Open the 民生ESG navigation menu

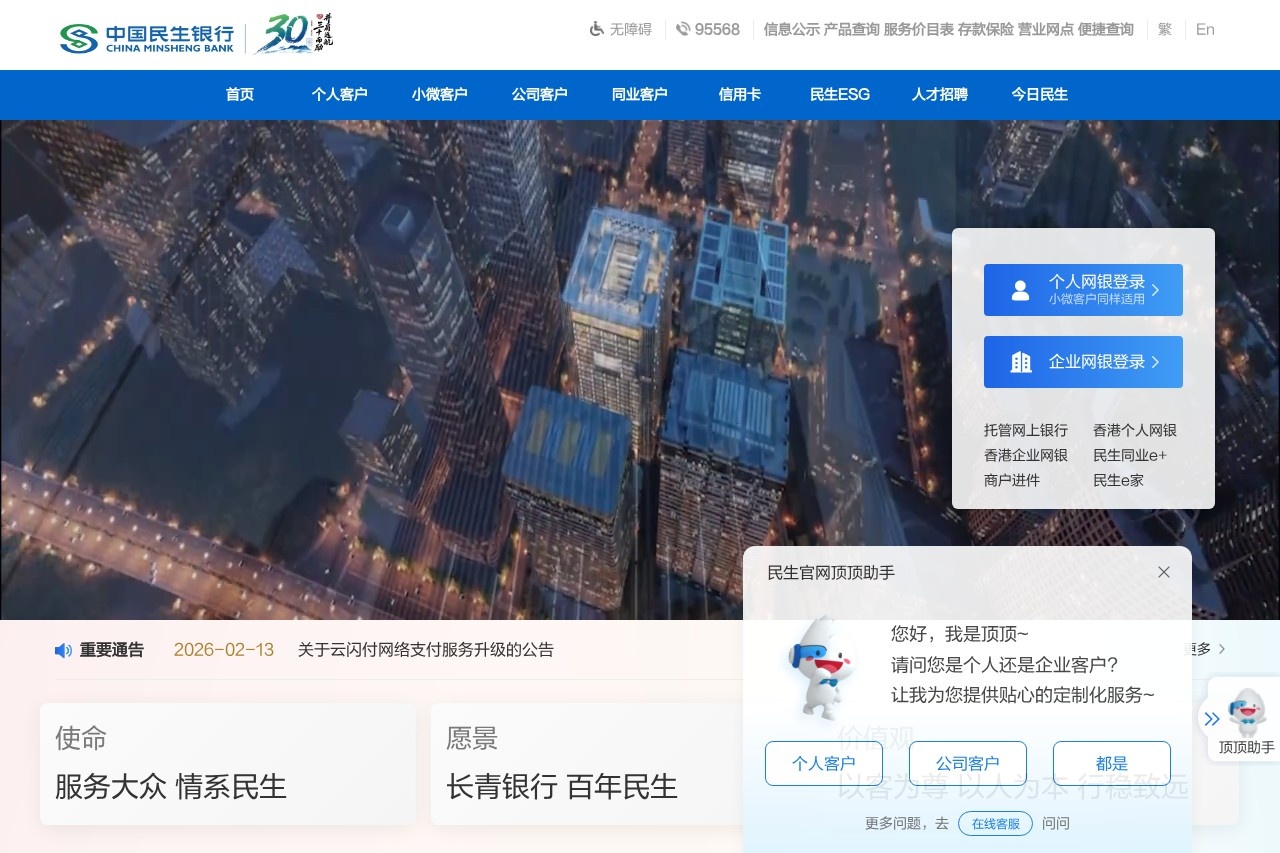click(x=840, y=94)
